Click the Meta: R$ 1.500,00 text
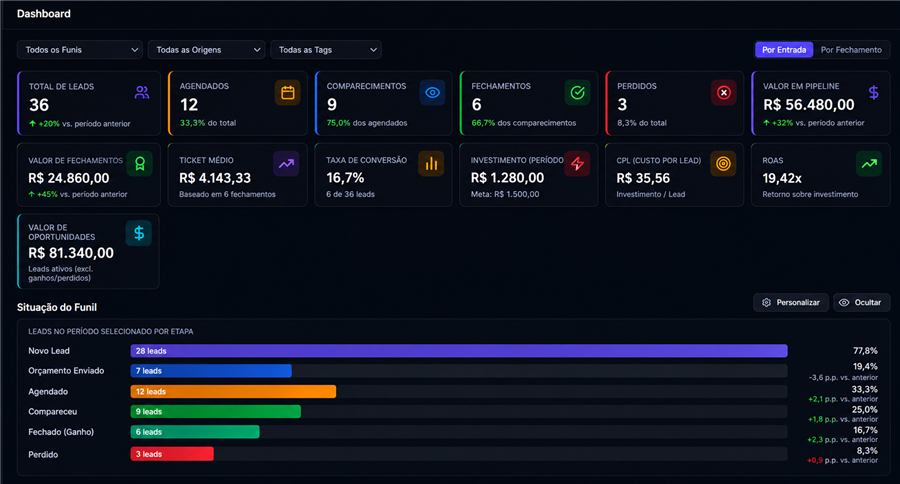The height and width of the screenshot is (484, 900). coord(505,194)
